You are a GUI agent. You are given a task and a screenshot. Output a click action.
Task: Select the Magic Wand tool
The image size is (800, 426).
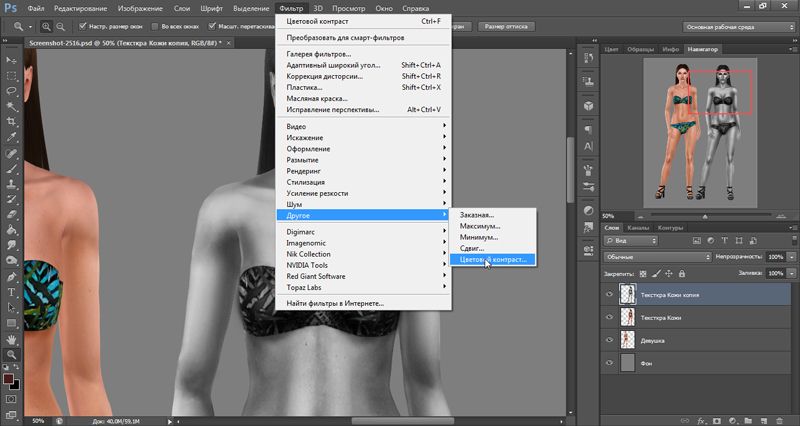click(11, 106)
